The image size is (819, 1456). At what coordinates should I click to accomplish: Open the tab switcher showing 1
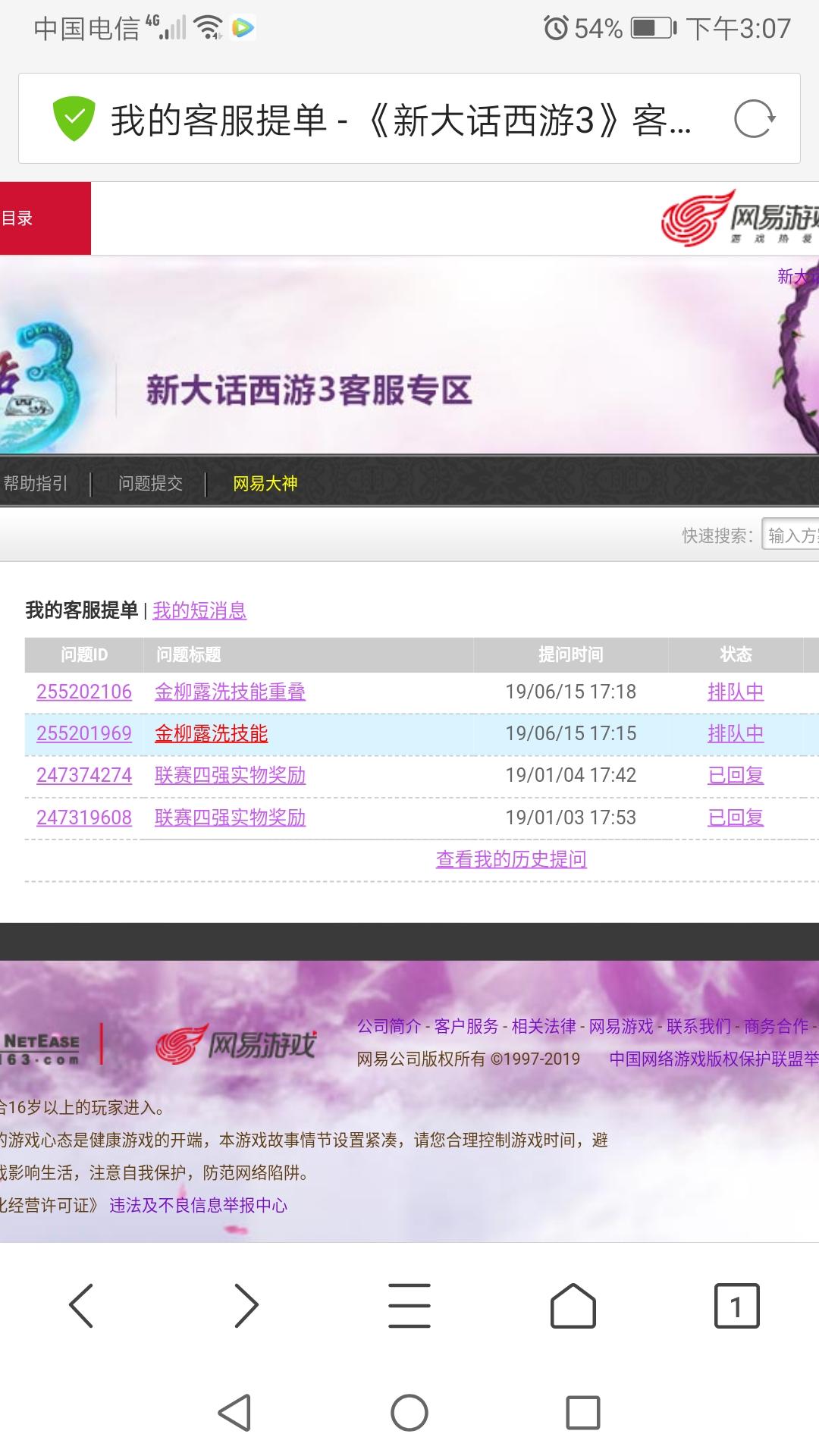(736, 1305)
